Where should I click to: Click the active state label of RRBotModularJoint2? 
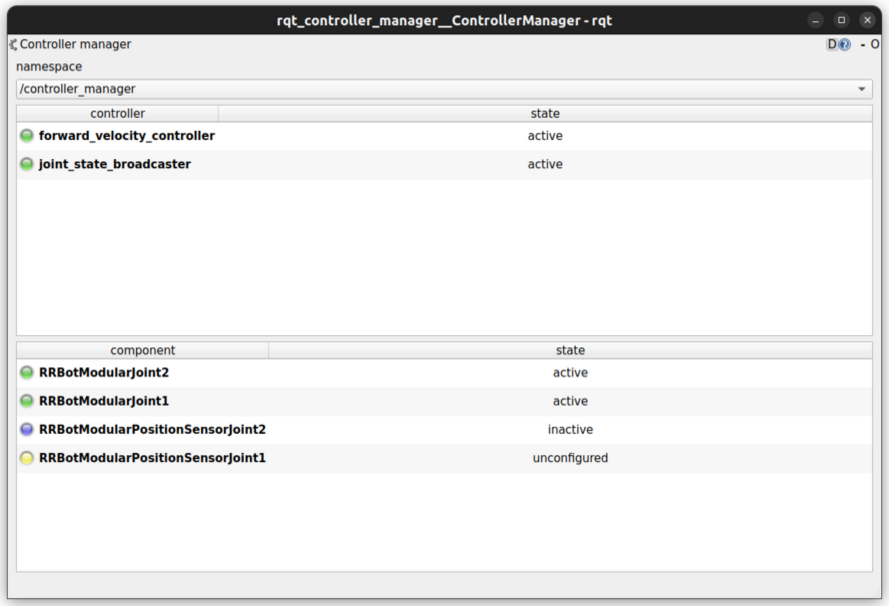[570, 372]
